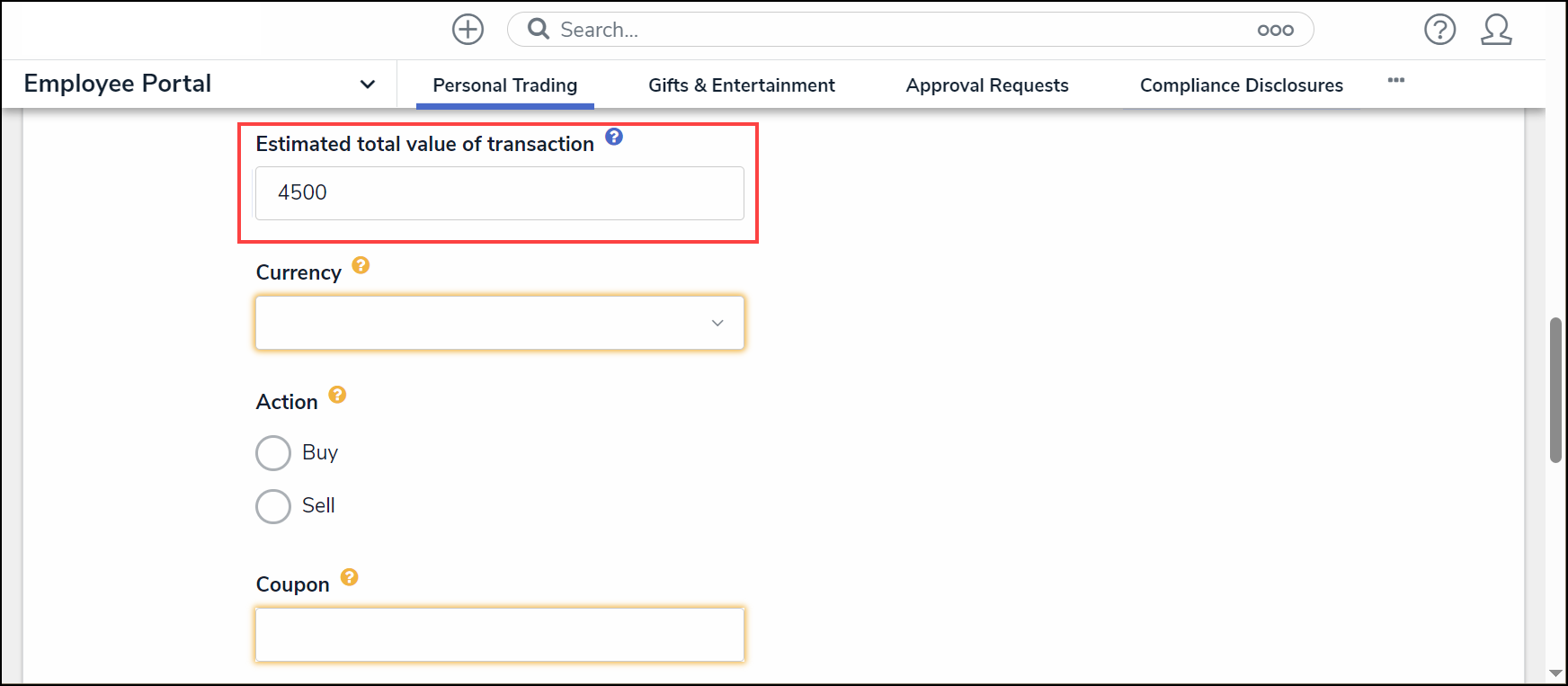Show more navigation tabs via ellipsis

point(1396,81)
